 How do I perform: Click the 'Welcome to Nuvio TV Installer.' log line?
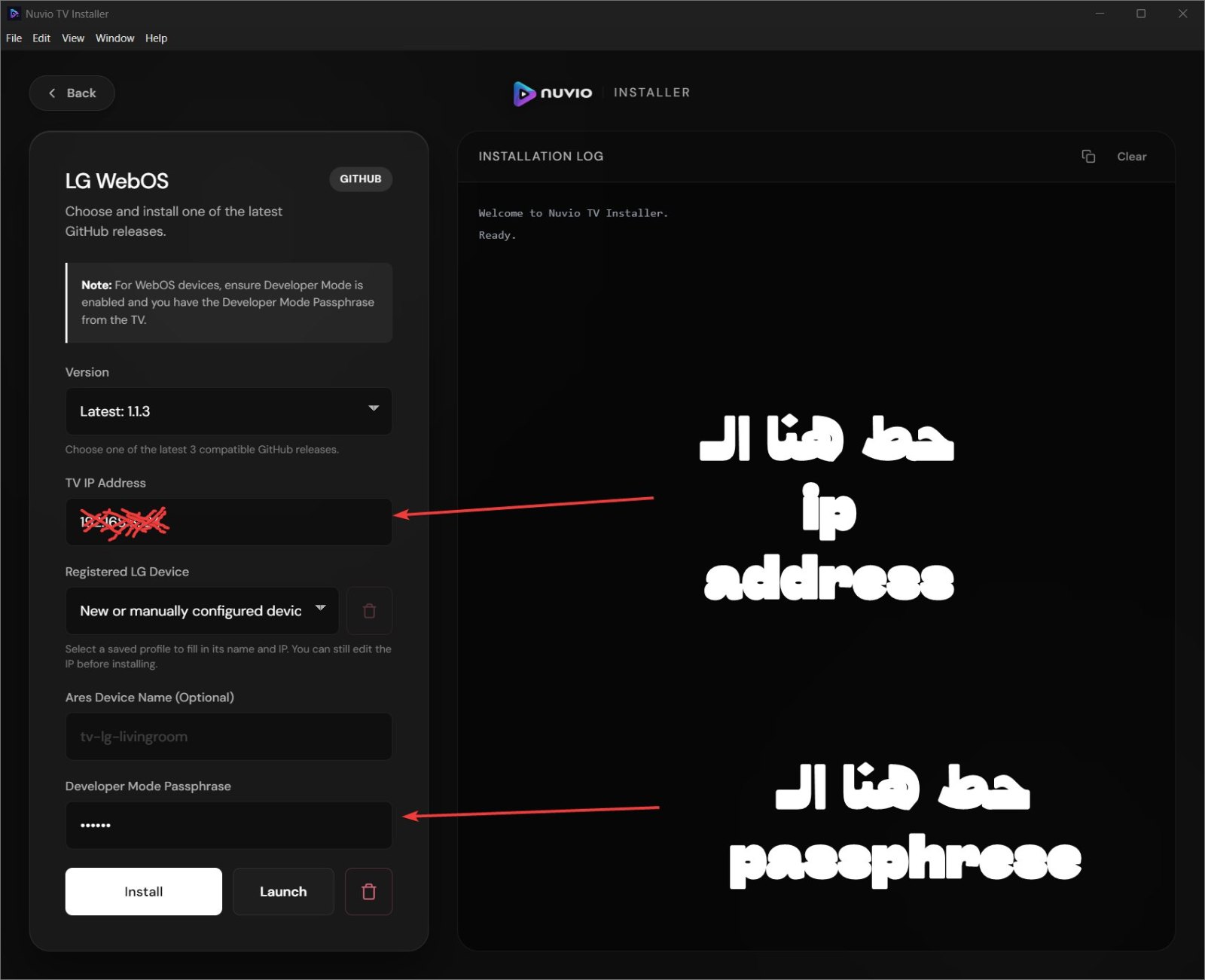coord(573,213)
